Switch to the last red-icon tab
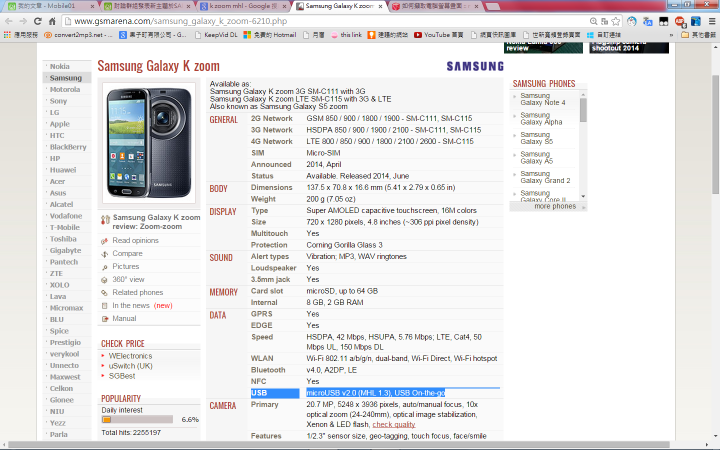720x450 pixels. click(x=432, y=6)
